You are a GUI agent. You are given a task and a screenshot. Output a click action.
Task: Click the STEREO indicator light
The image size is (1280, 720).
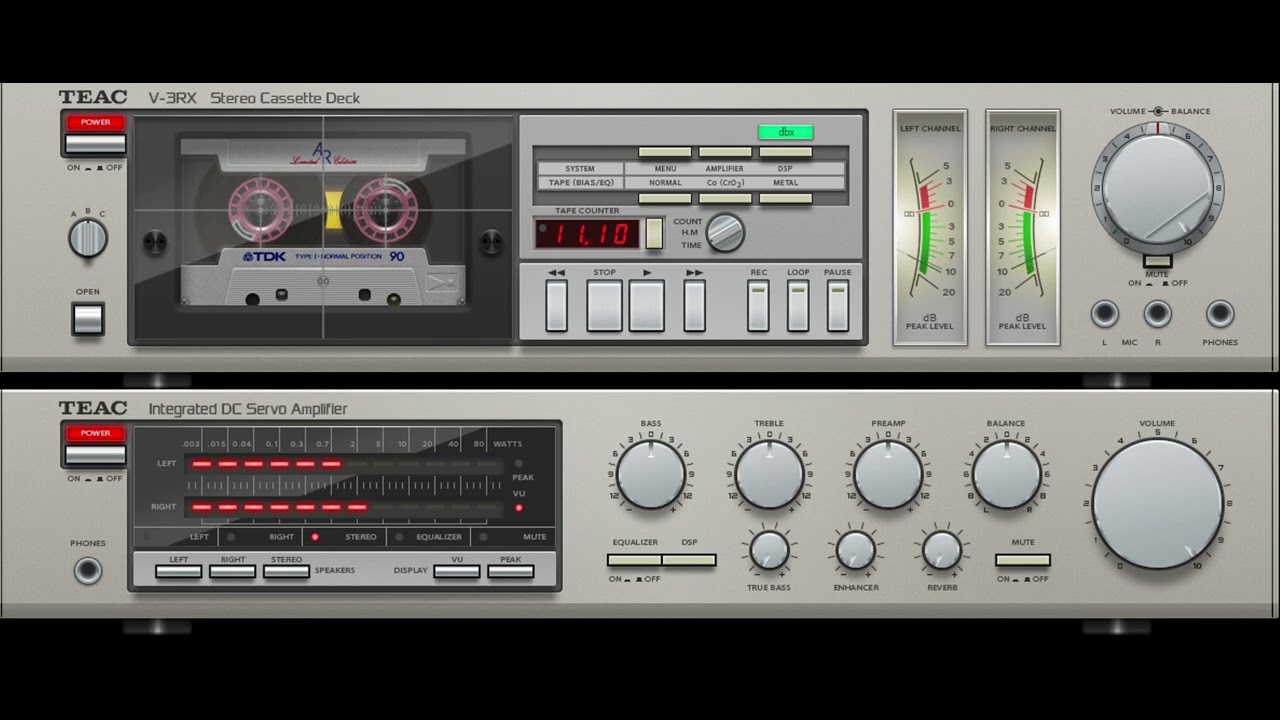[x=316, y=537]
